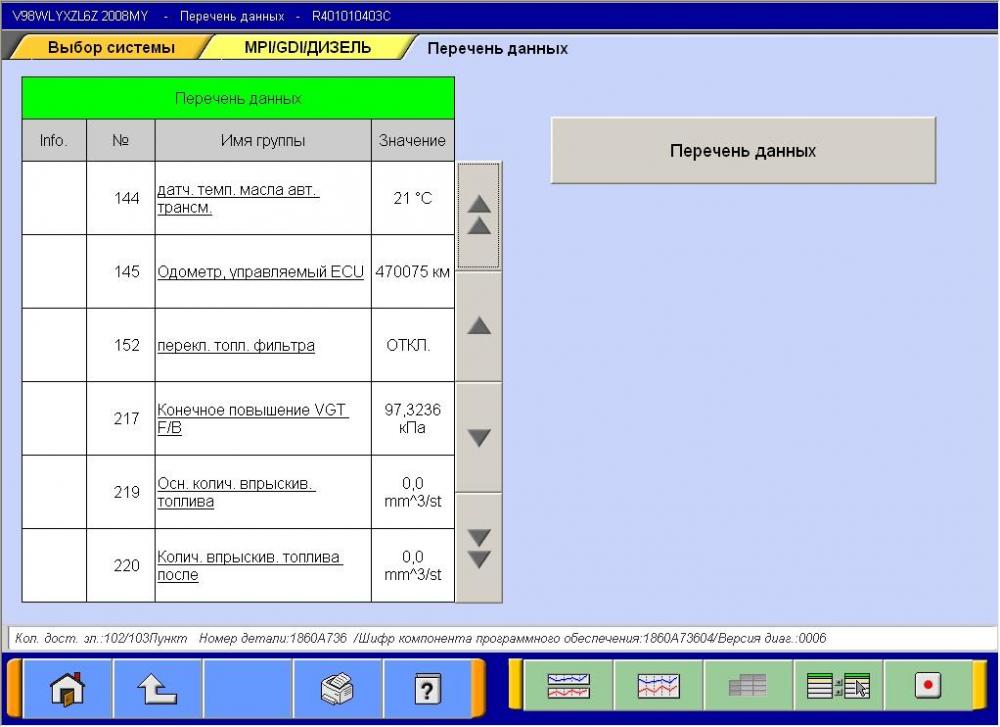Select value ОТКЛ. cell
Screen dimensions: 1000x727
tap(413, 345)
